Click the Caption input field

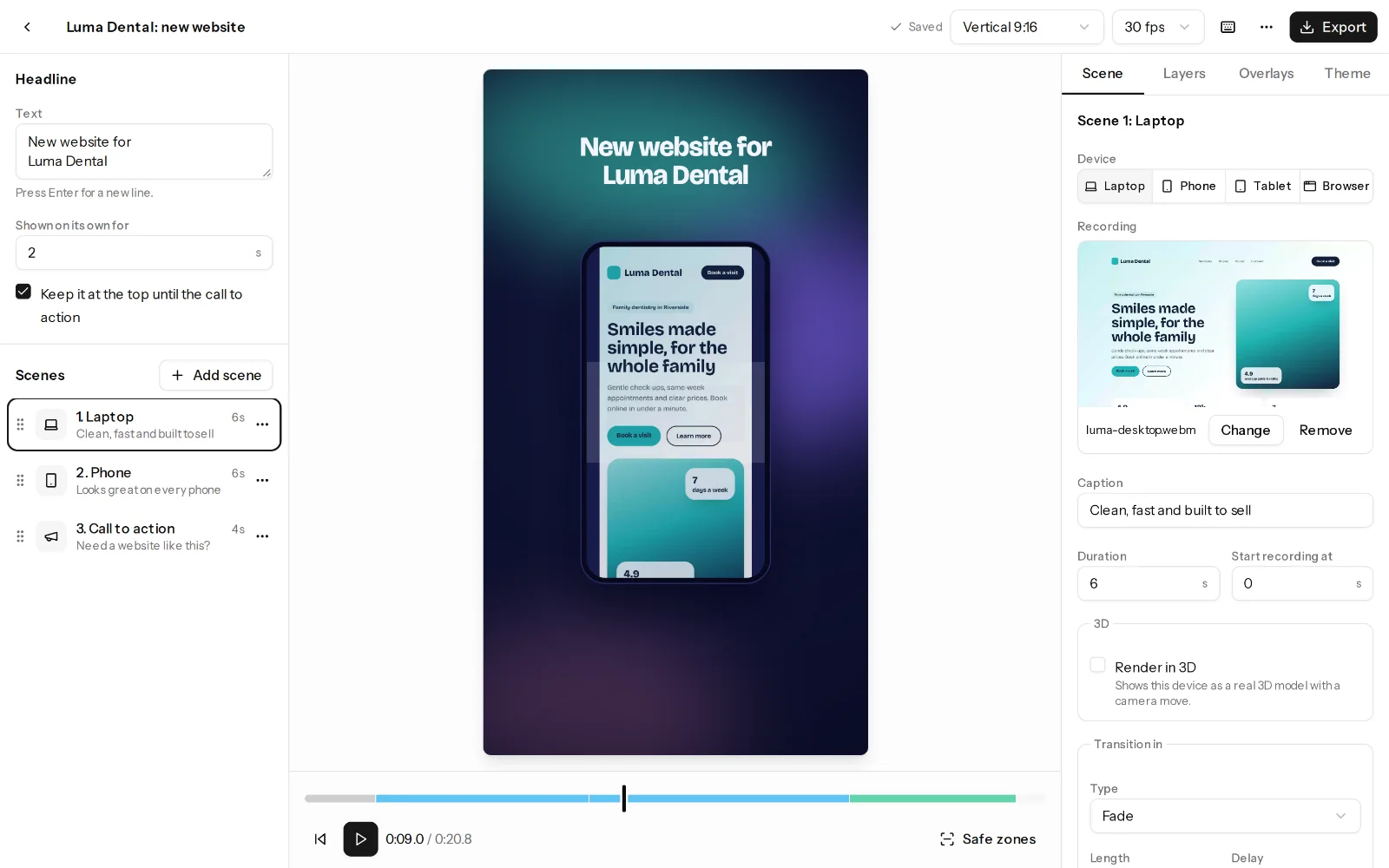1225,510
